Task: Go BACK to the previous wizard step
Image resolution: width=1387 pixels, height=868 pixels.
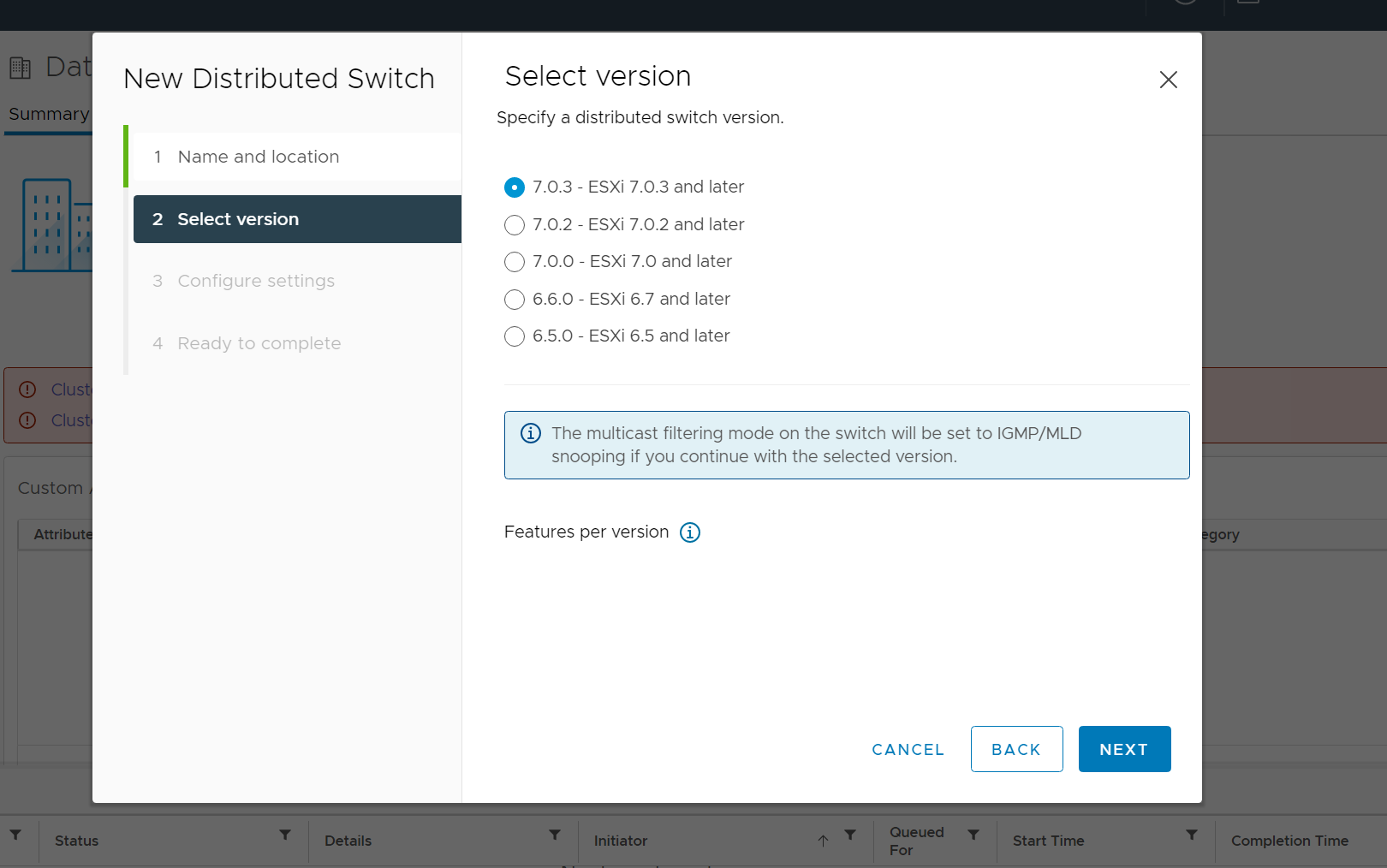Action: (1016, 749)
